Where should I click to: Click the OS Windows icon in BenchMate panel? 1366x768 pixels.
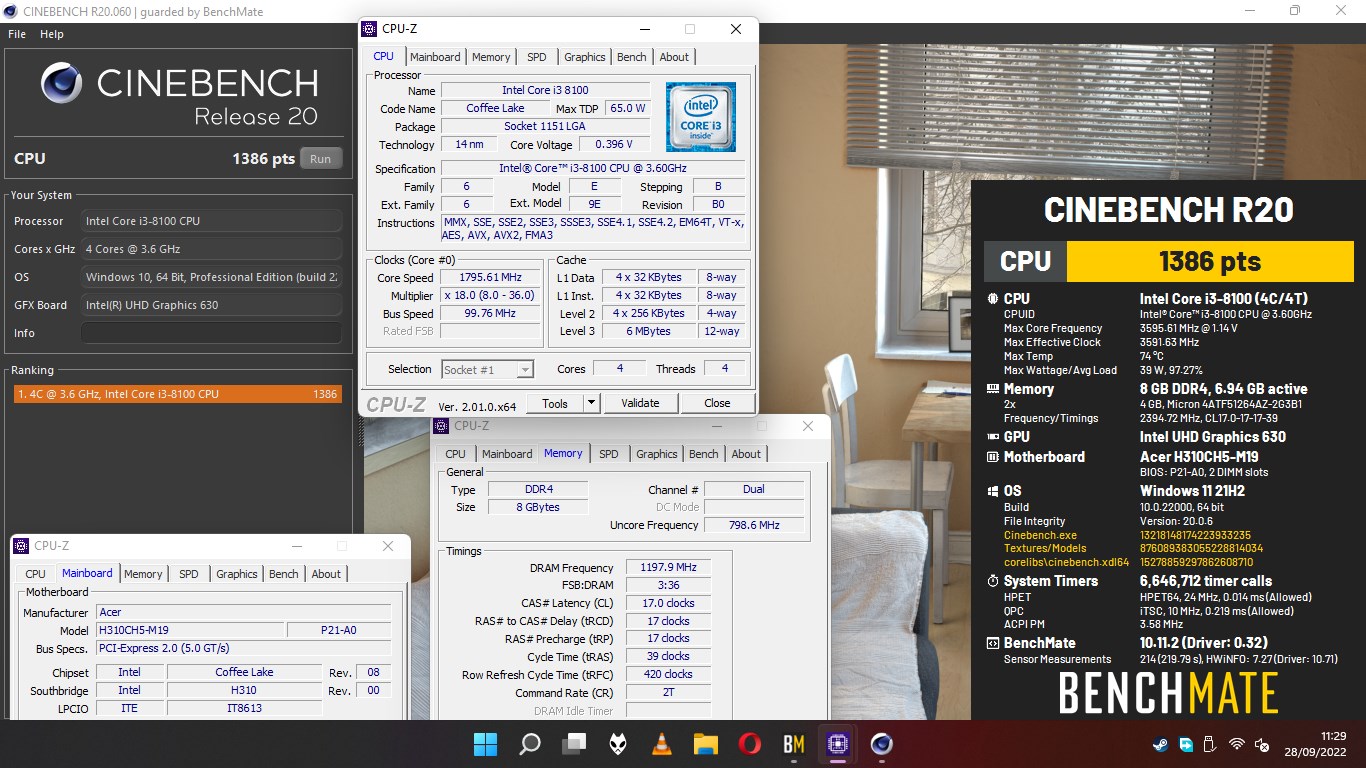click(993, 491)
